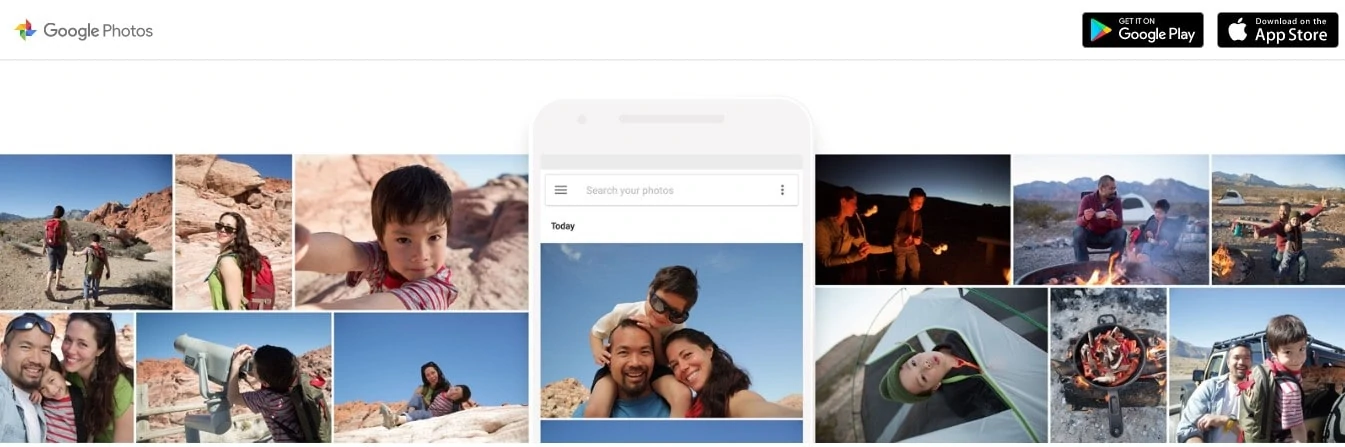Open the family selfie photo in phone mockup
The image size is (1345, 447).
click(671, 330)
